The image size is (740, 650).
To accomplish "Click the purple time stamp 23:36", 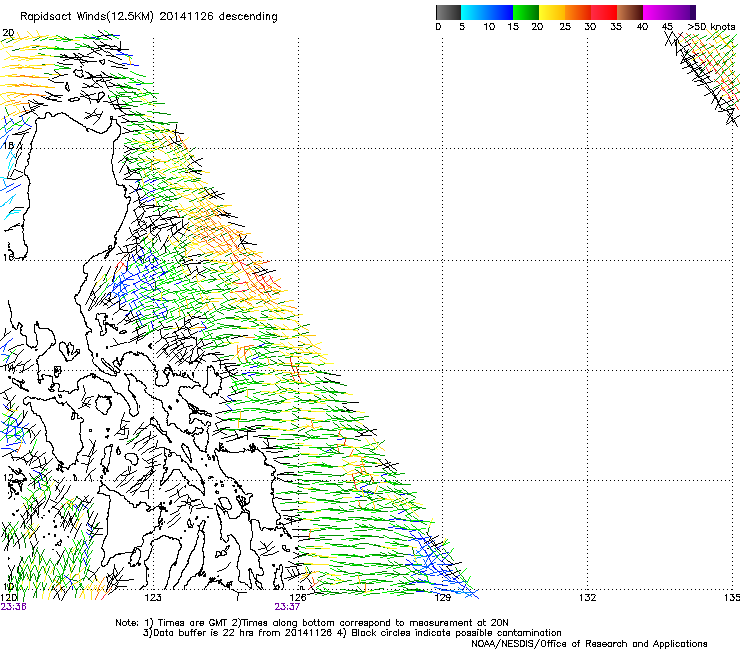I will [x=13, y=607].
